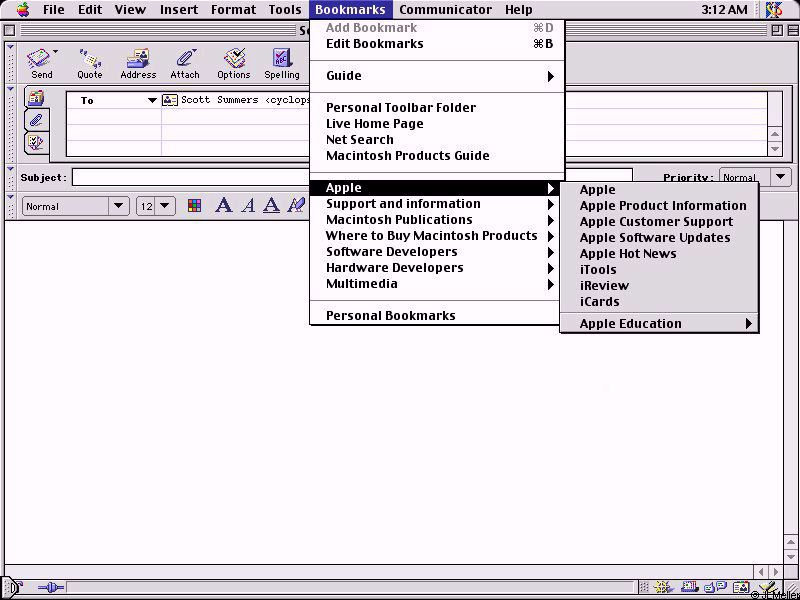Click the component bar drag handle
800x600 pixels.
coord(644,588)
